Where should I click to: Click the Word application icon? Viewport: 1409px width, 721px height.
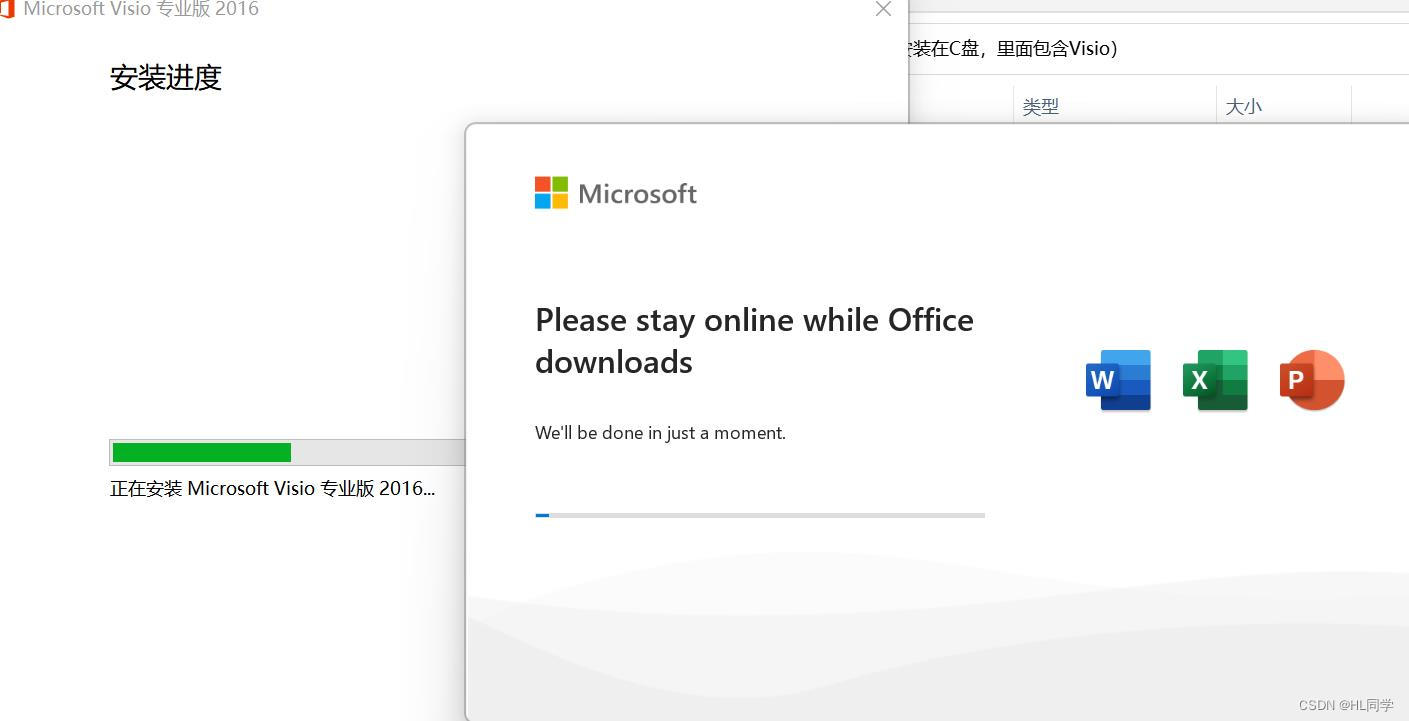click(x=1117, y=380)
